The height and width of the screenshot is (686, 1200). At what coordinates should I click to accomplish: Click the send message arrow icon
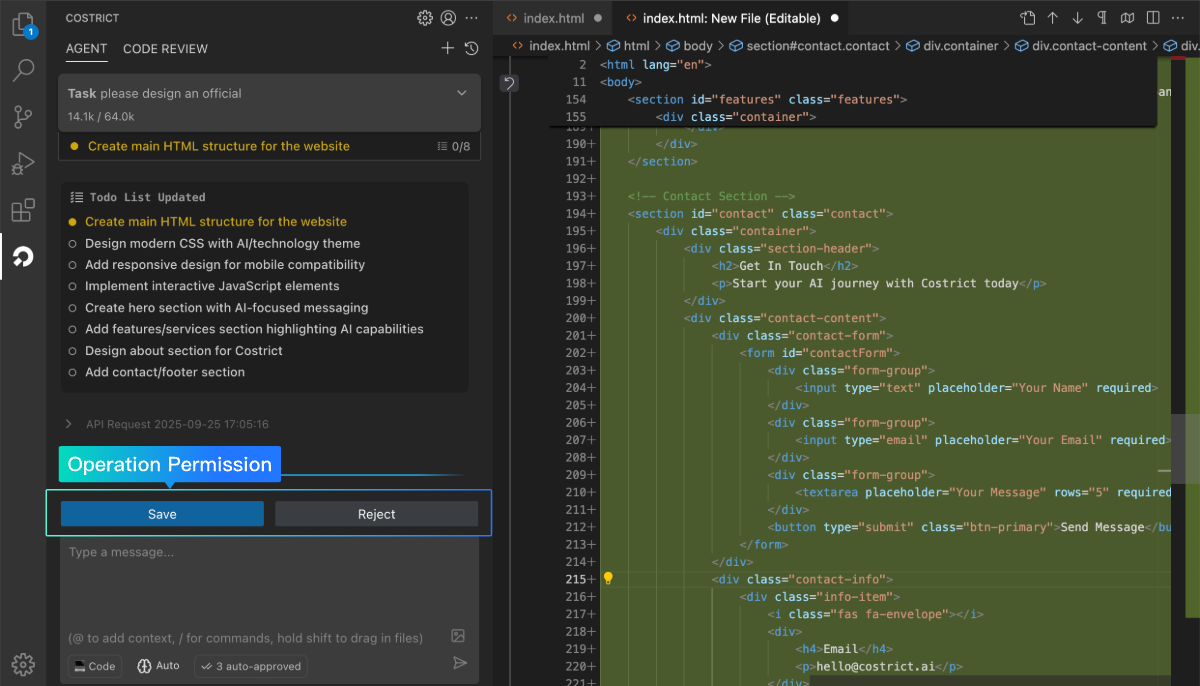[x=460, y=663]
